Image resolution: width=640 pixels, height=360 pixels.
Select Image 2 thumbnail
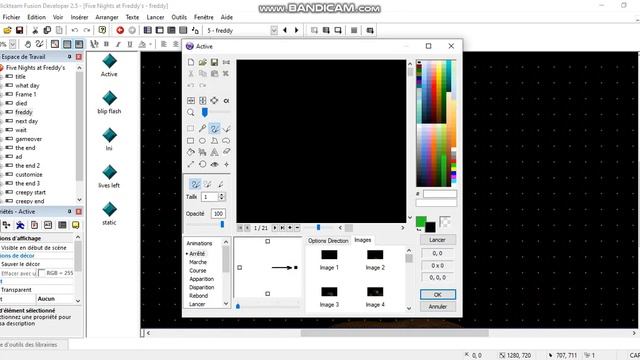coord(375,255)
